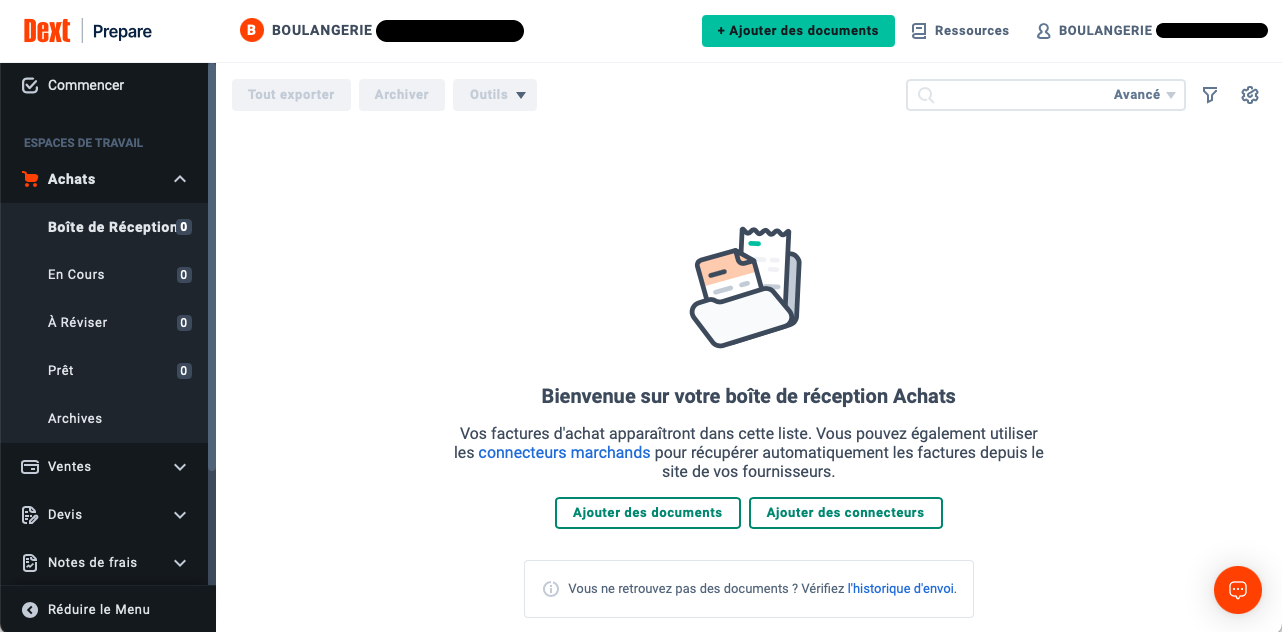The height and width of the screenshot is (632, 1282).
Task: Click the green Ajouter des documents button
Action: (x=798, y=31)
